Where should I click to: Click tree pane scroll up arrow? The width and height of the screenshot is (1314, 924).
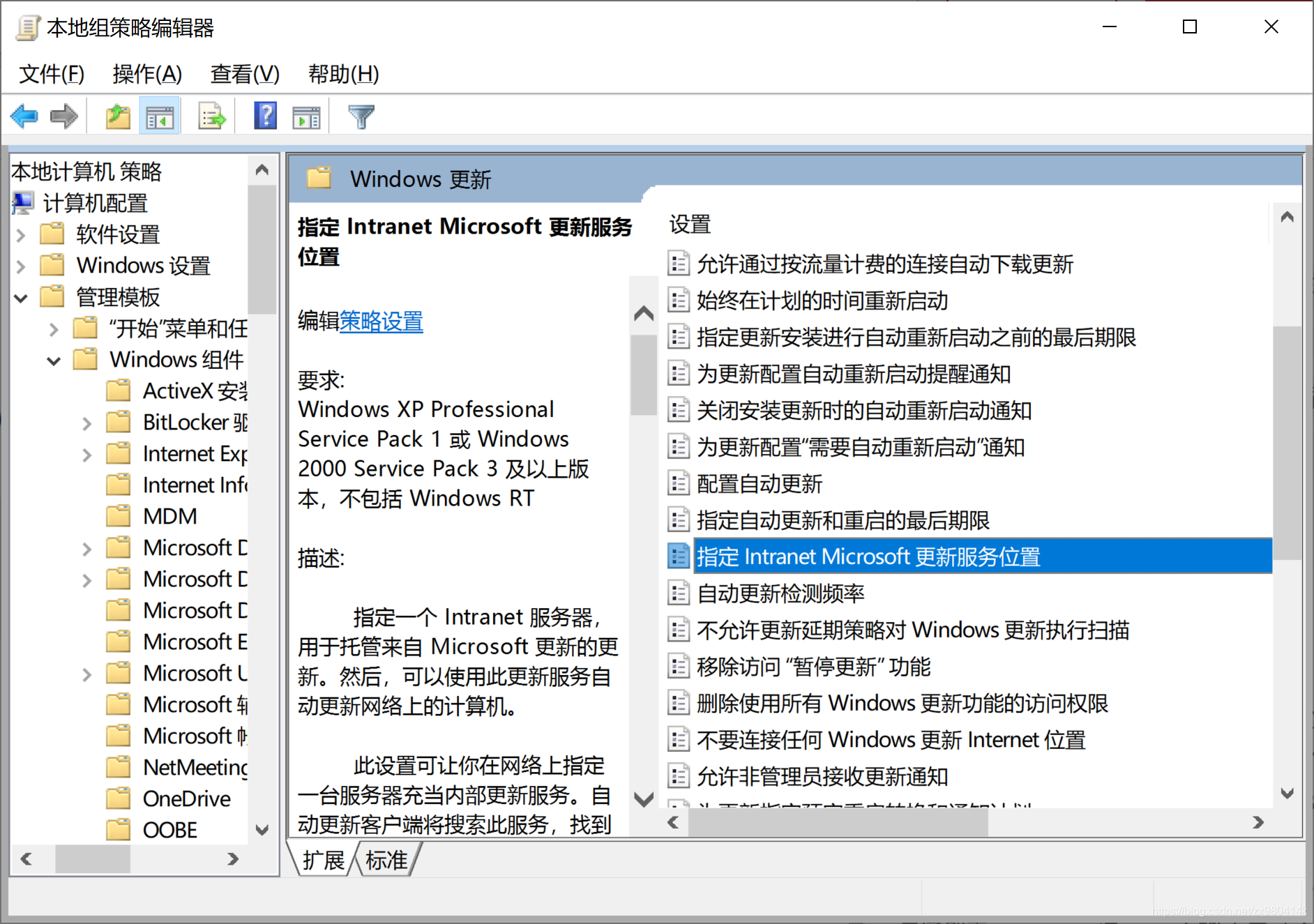click(x=262, y=169)
